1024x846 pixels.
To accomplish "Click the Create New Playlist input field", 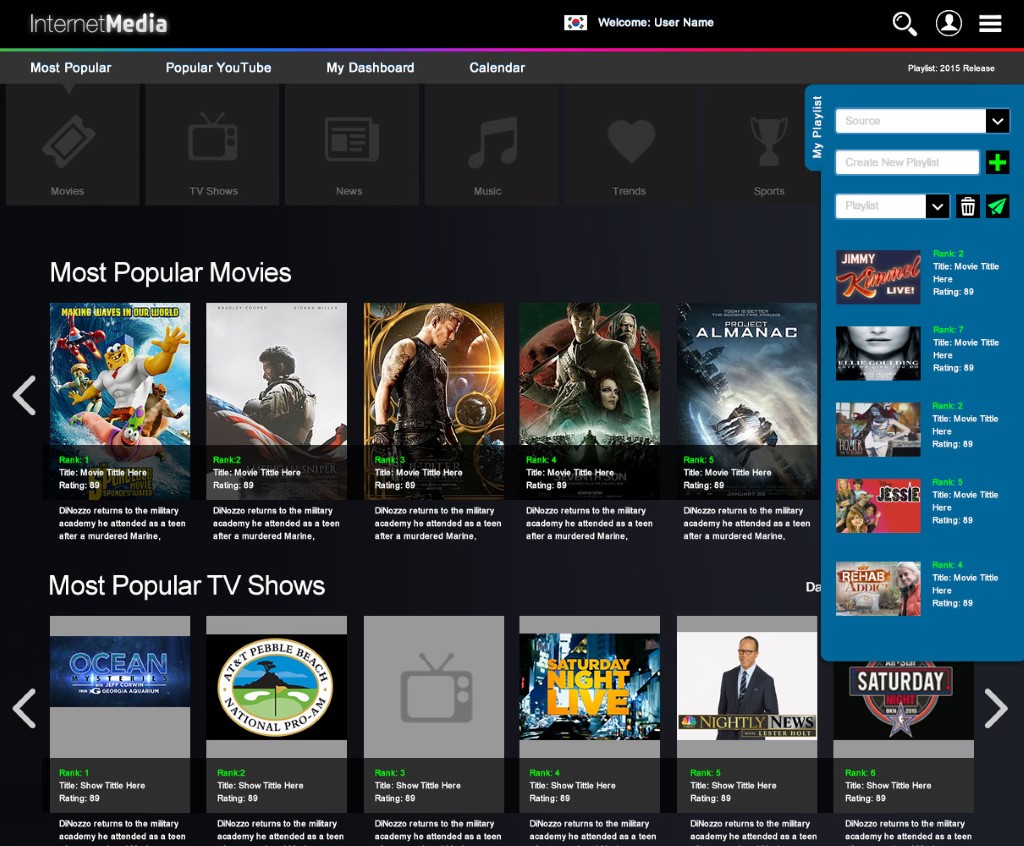I will coord(907,162).
